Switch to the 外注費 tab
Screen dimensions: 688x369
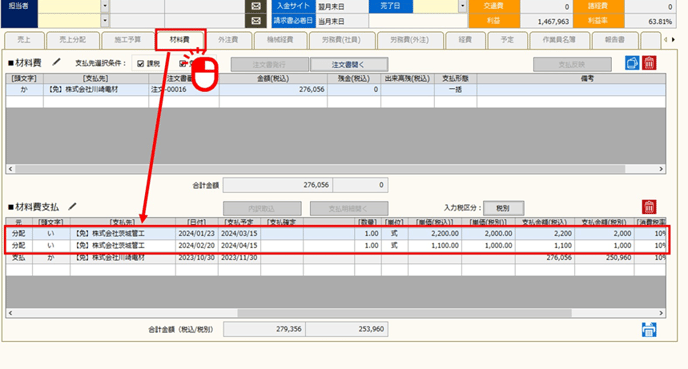pos(228,40)
